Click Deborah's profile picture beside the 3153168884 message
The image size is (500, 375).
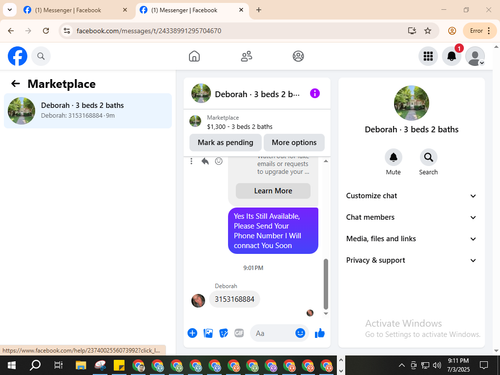(x=198, y=300)
